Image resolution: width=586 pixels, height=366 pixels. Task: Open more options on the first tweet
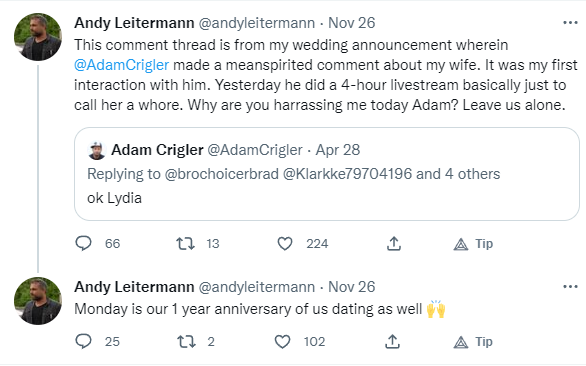click(570, 23)
